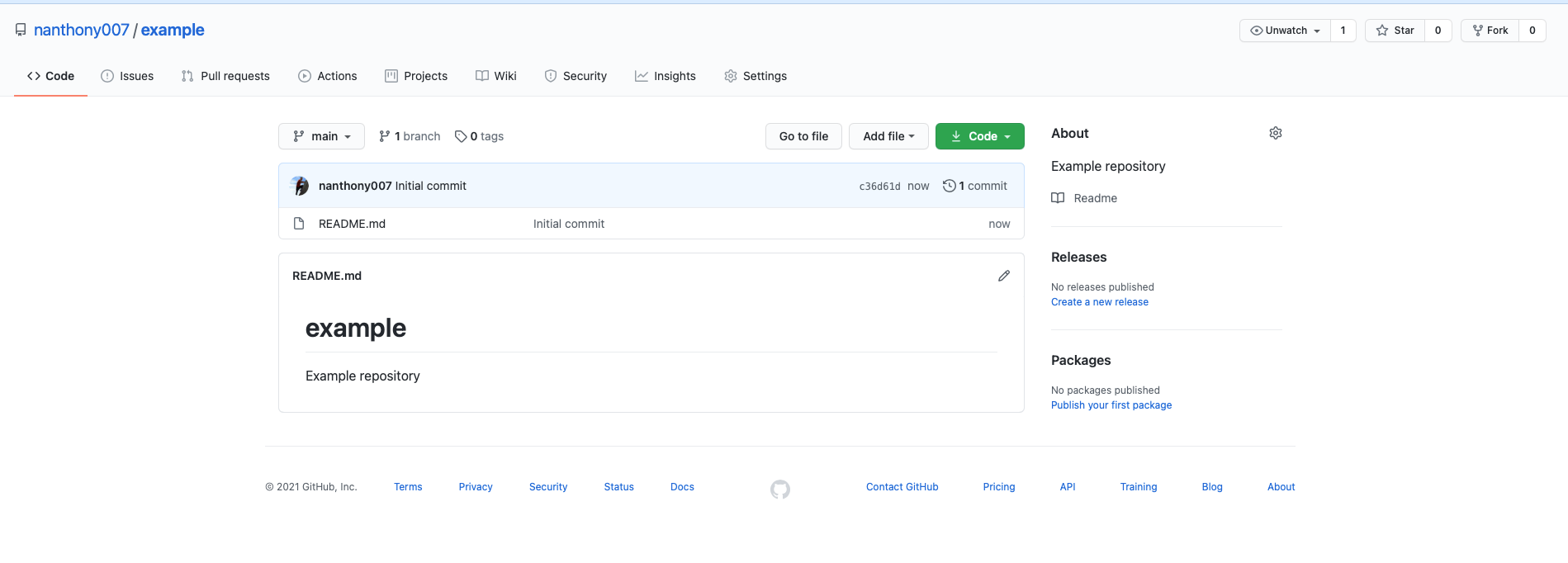This screenshot has width=1568, height=563.
Task: Click the star count of 0
Action: point(1438,31)
